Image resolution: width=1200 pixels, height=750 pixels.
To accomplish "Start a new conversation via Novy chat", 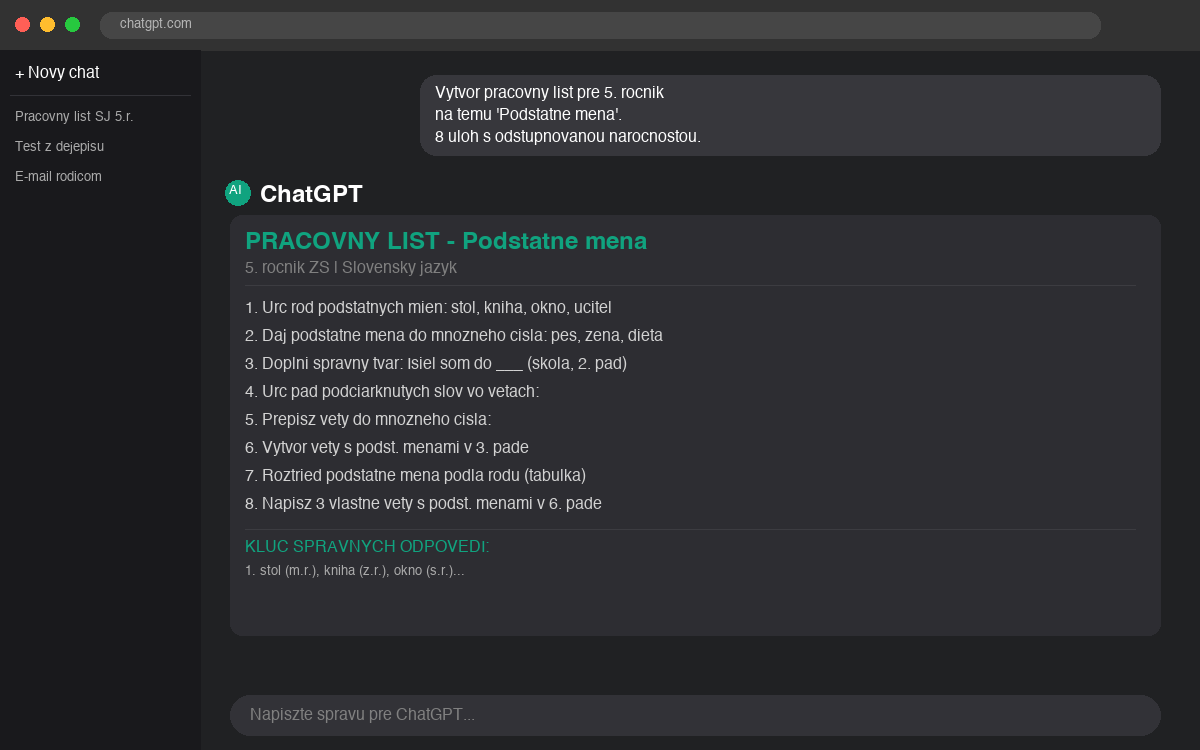I will pos(57,72).
